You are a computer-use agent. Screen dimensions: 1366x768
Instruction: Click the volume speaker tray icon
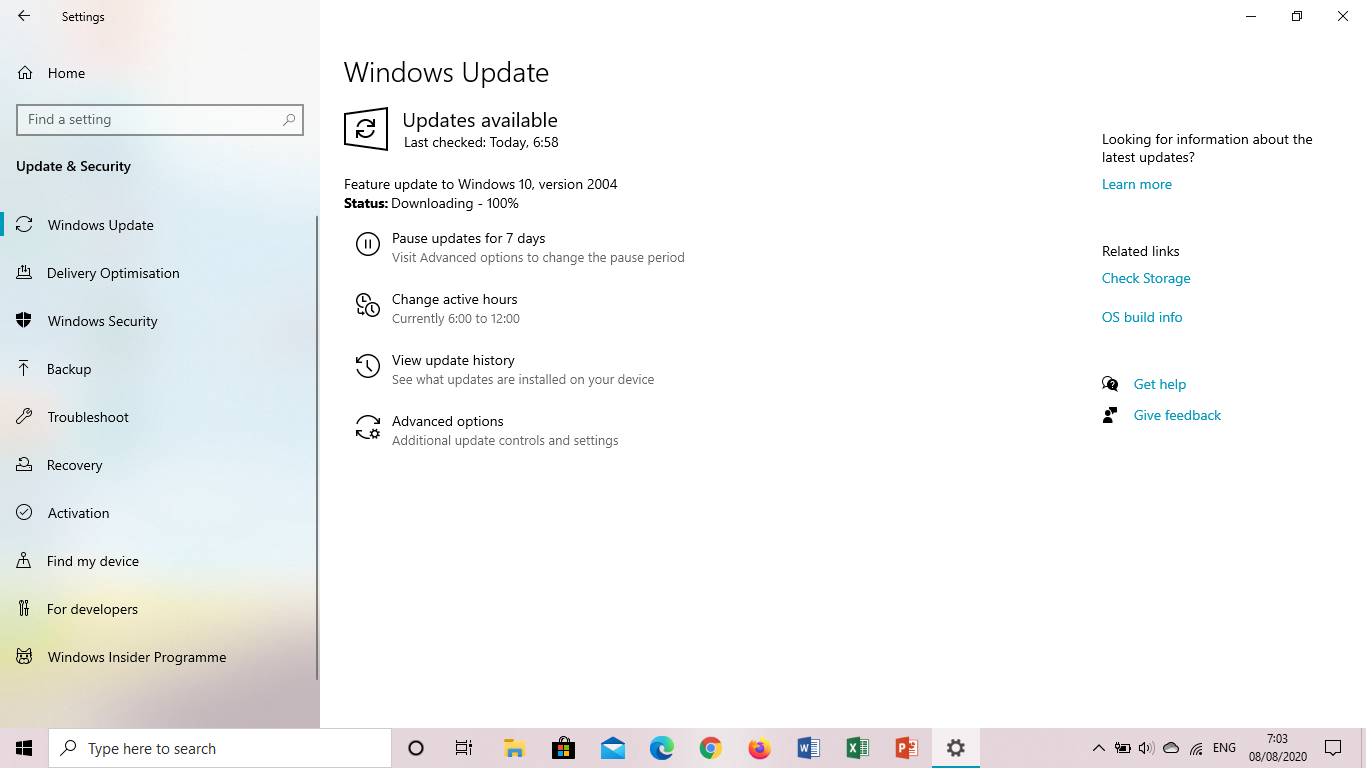[1146, 748]
